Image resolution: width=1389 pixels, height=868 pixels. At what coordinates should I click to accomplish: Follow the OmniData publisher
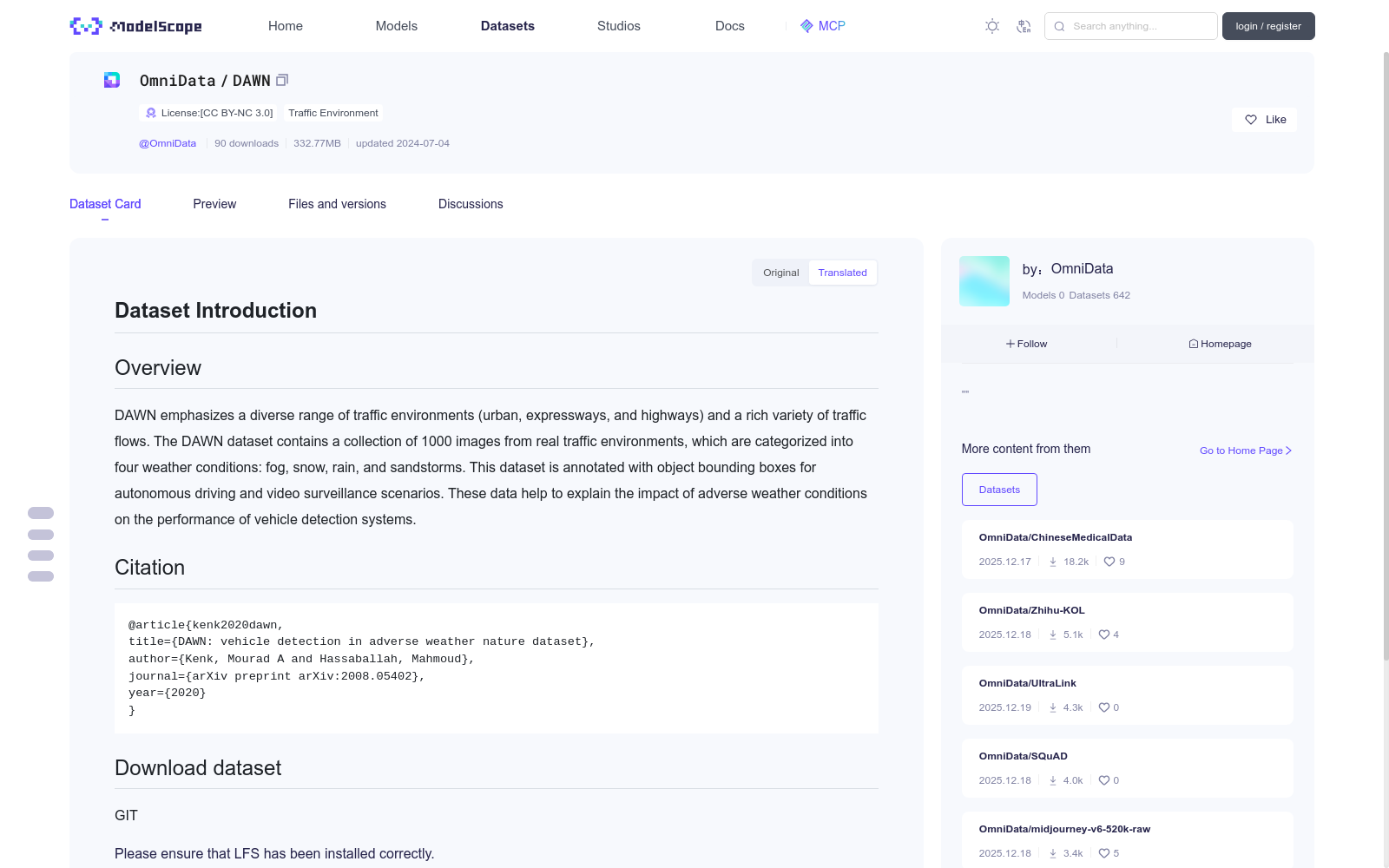tap(1027, 344)
